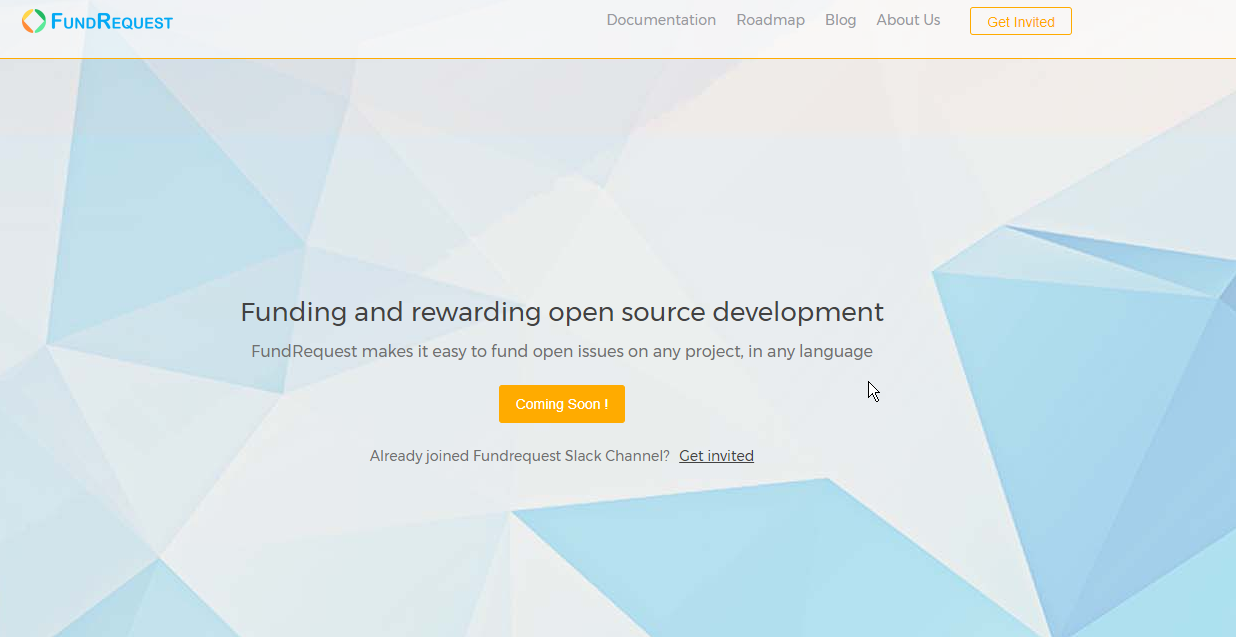Click the FundRequest logo icon

click(x=34, y=20)
